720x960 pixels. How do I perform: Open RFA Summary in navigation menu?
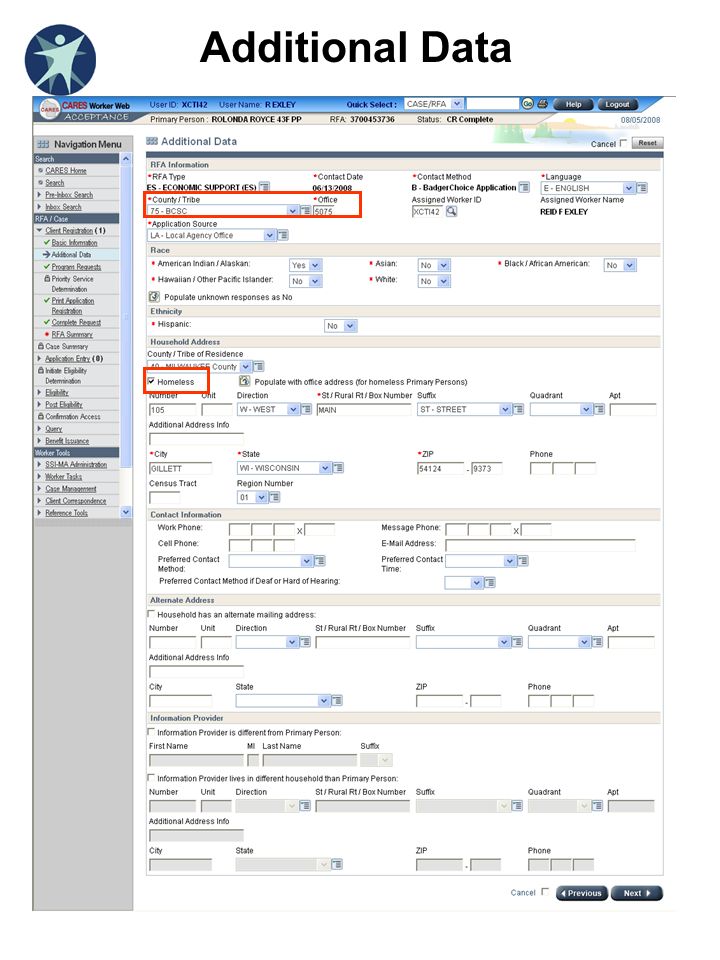coord(72,334)
